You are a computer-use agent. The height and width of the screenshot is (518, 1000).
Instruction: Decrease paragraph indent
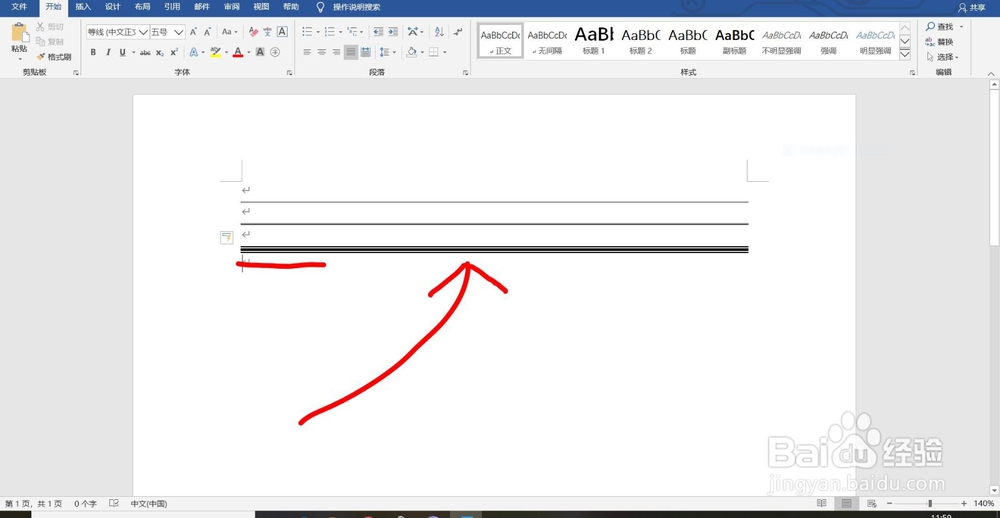(x=378, y=32)
